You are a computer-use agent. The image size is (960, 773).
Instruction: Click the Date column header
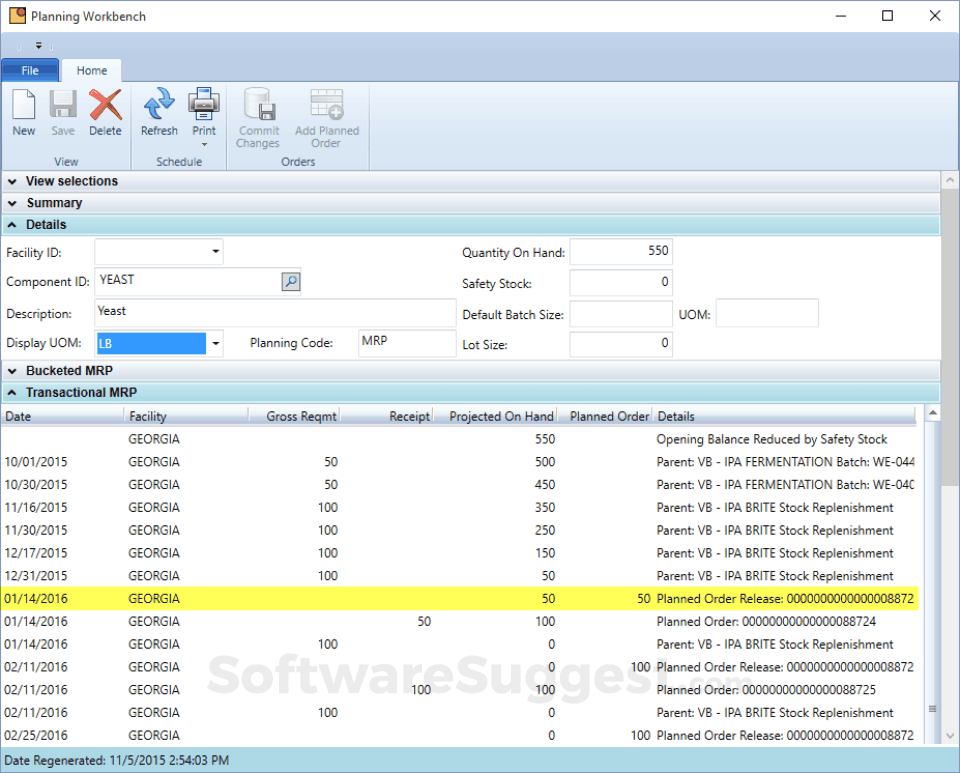coord(60,416)
